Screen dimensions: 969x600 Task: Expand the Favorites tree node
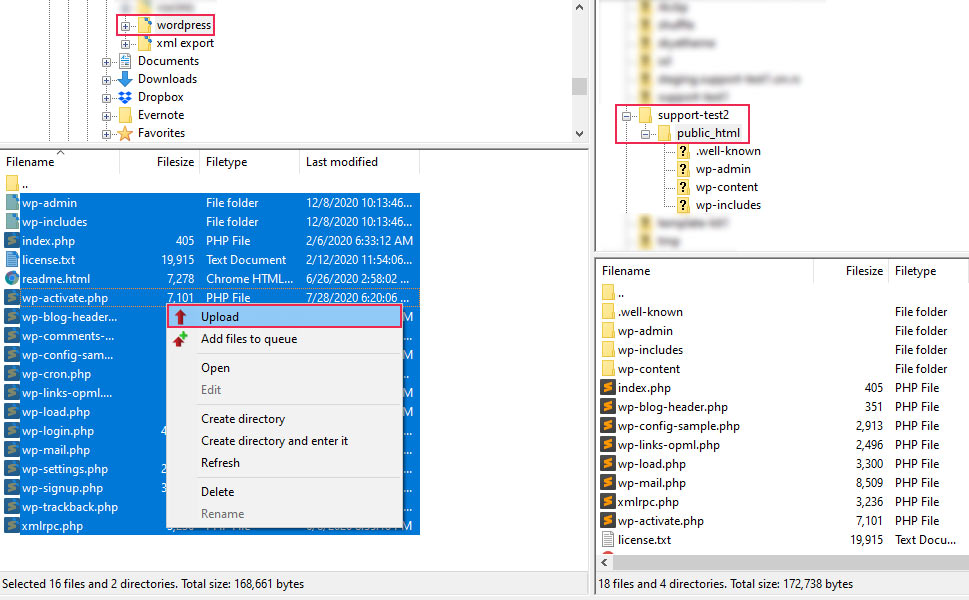(106, 134)
